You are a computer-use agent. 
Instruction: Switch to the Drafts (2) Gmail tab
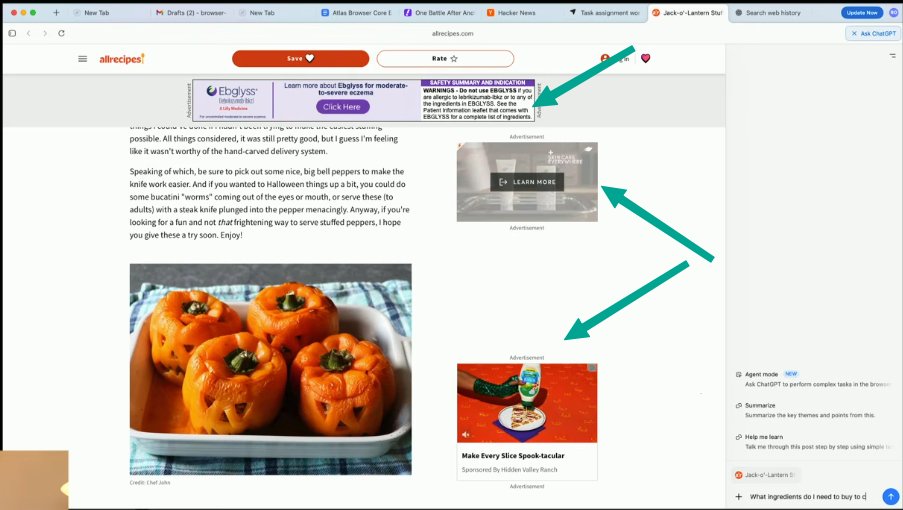(x=191, y=13)
